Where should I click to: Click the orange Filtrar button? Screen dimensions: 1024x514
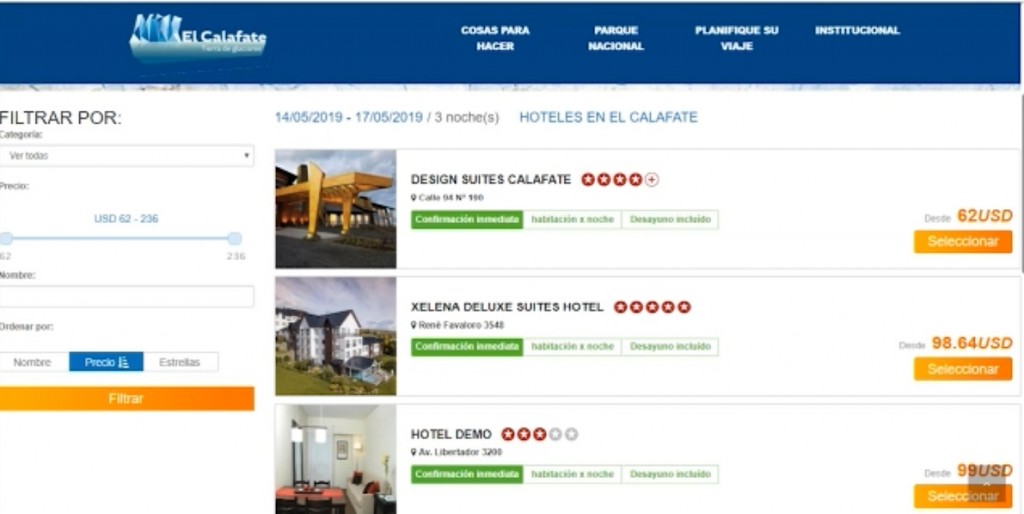point(127,399)
